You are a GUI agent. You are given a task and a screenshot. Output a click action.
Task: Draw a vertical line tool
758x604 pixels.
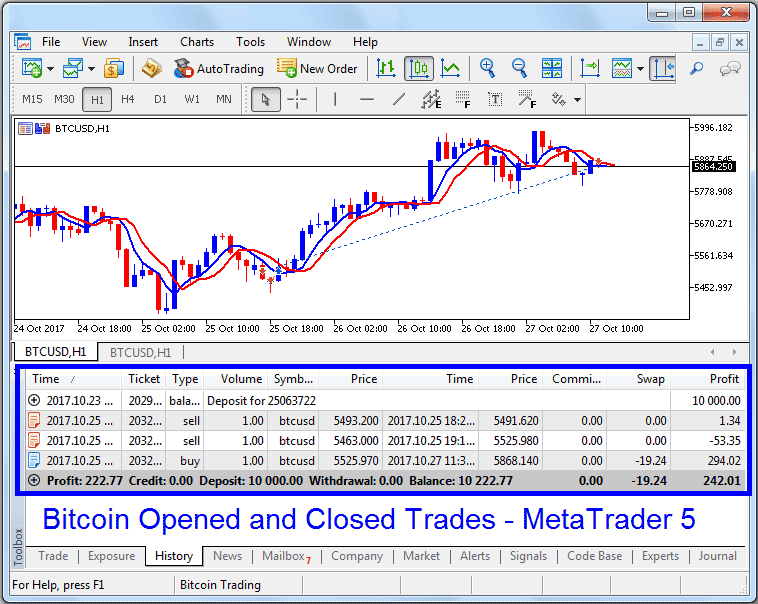(335, 99)
